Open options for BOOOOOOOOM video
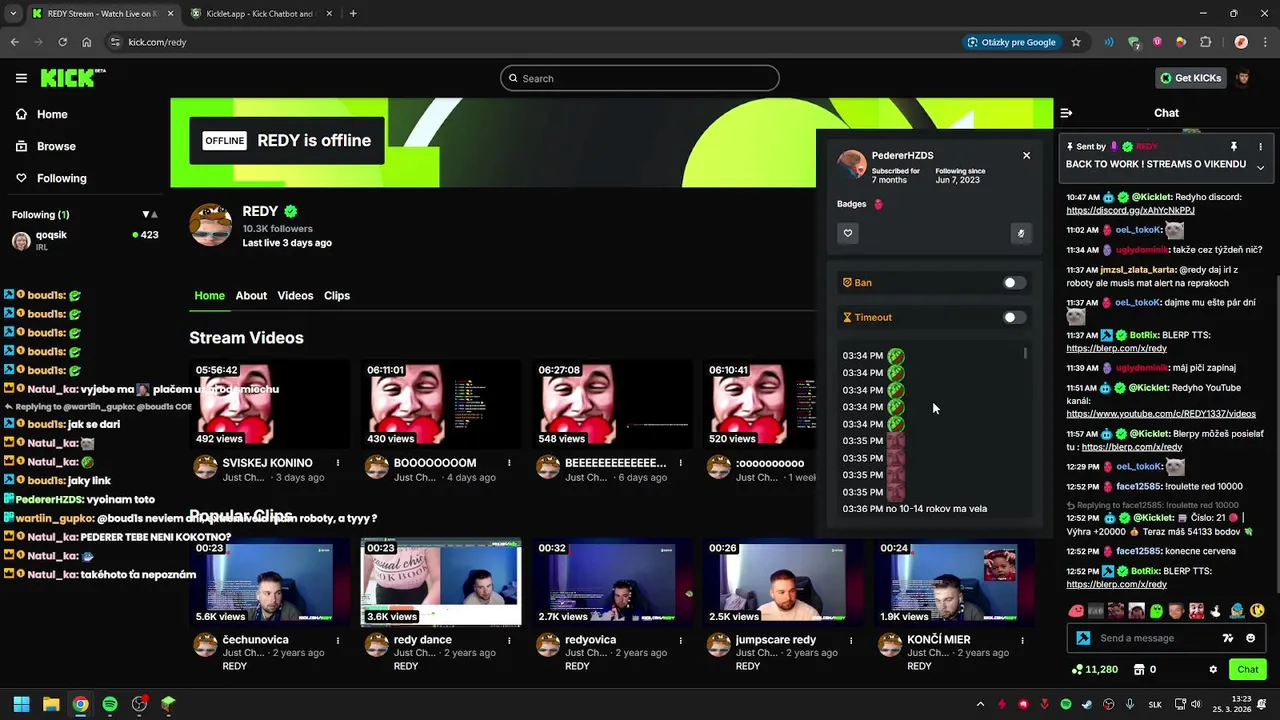The width and height of the screenshot is (1280, 720). tap(509, 463)
